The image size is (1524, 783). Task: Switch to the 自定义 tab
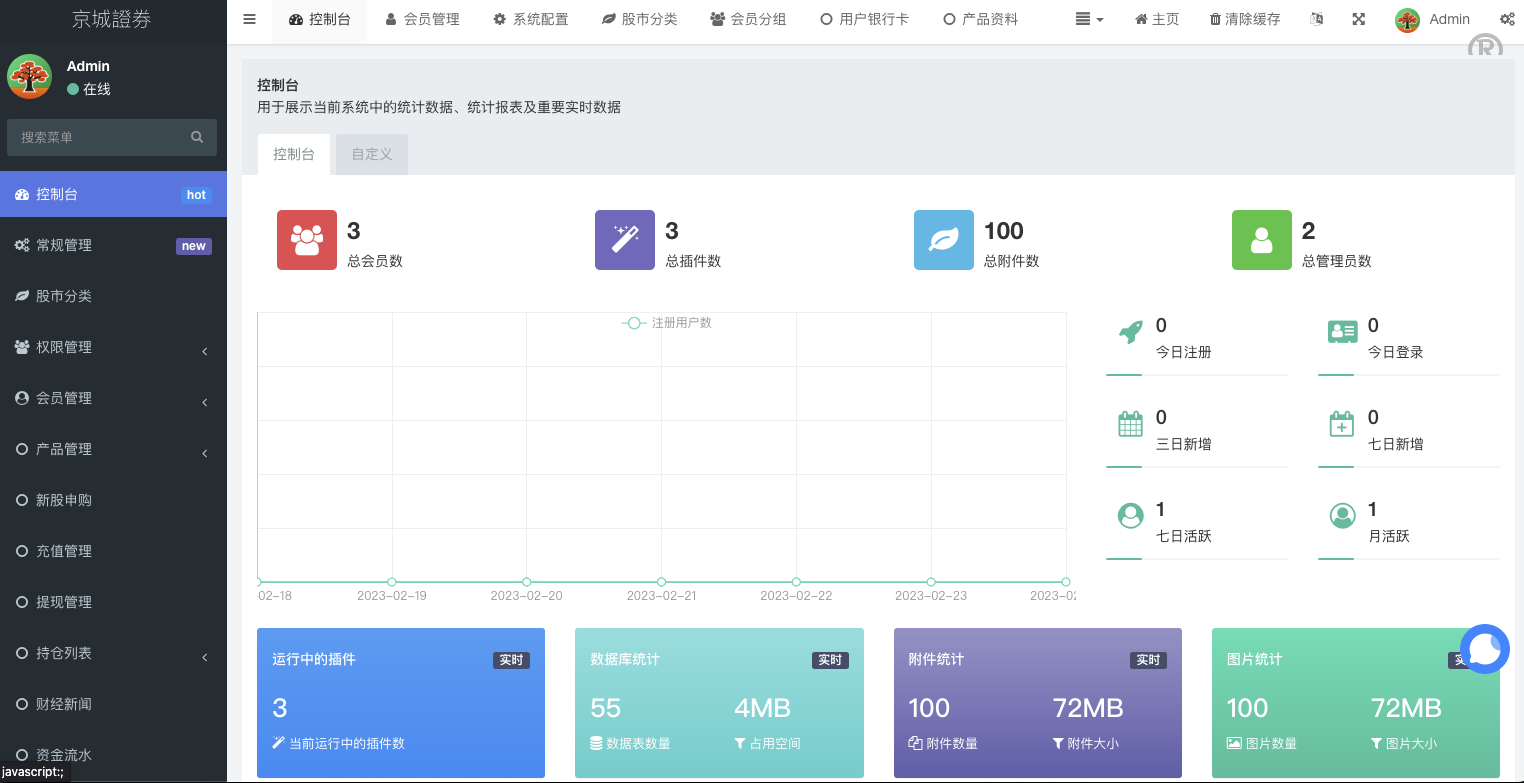371,154
